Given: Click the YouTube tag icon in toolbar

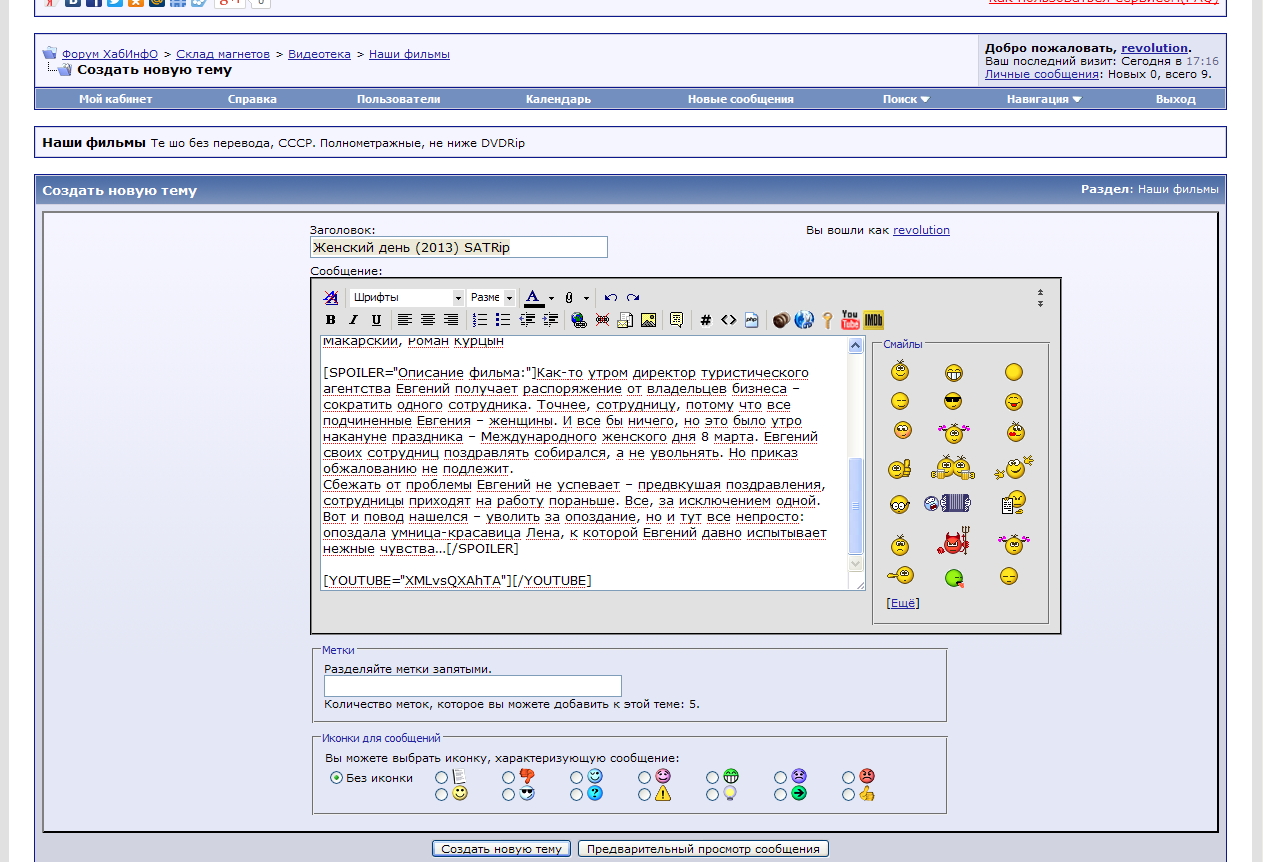Looking at the screenshot, I should 850,320.
